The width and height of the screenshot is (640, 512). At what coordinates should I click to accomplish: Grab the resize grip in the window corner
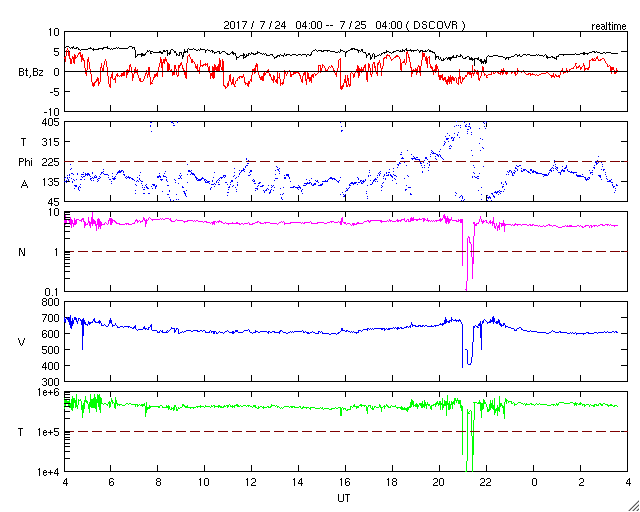pyautogui.click(x=635, y=507)
